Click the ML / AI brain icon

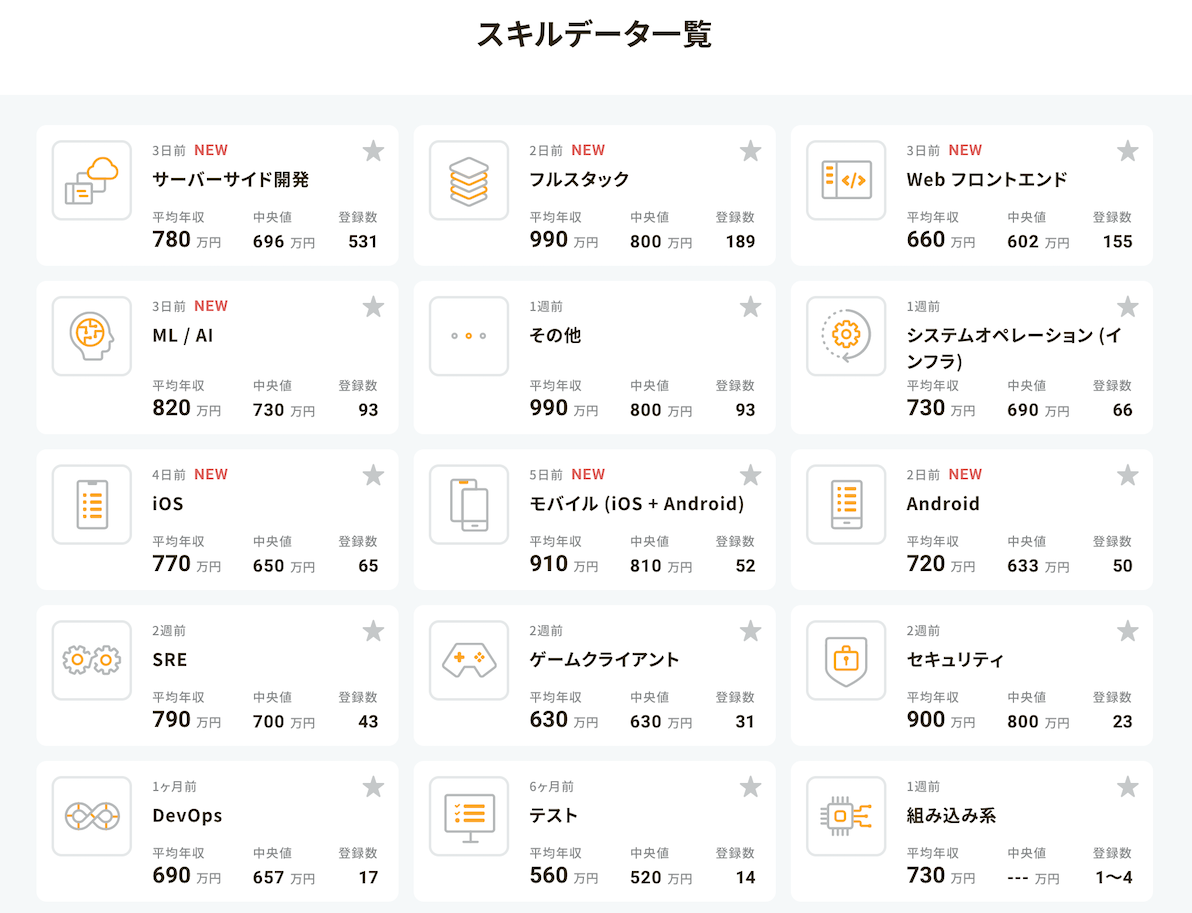coord(92,336)
